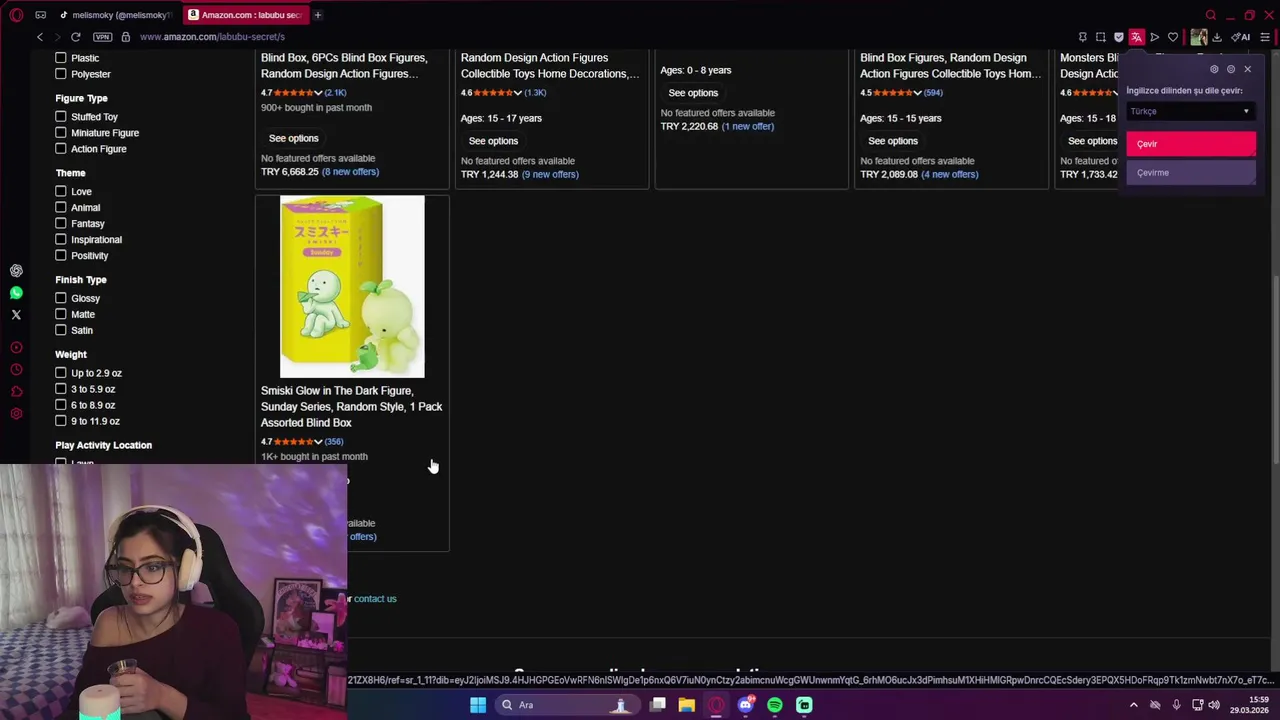This screenshot has height=720, width=1280.
Task: Go back with the browser back arrow
Action: click(x=40, y=37)
